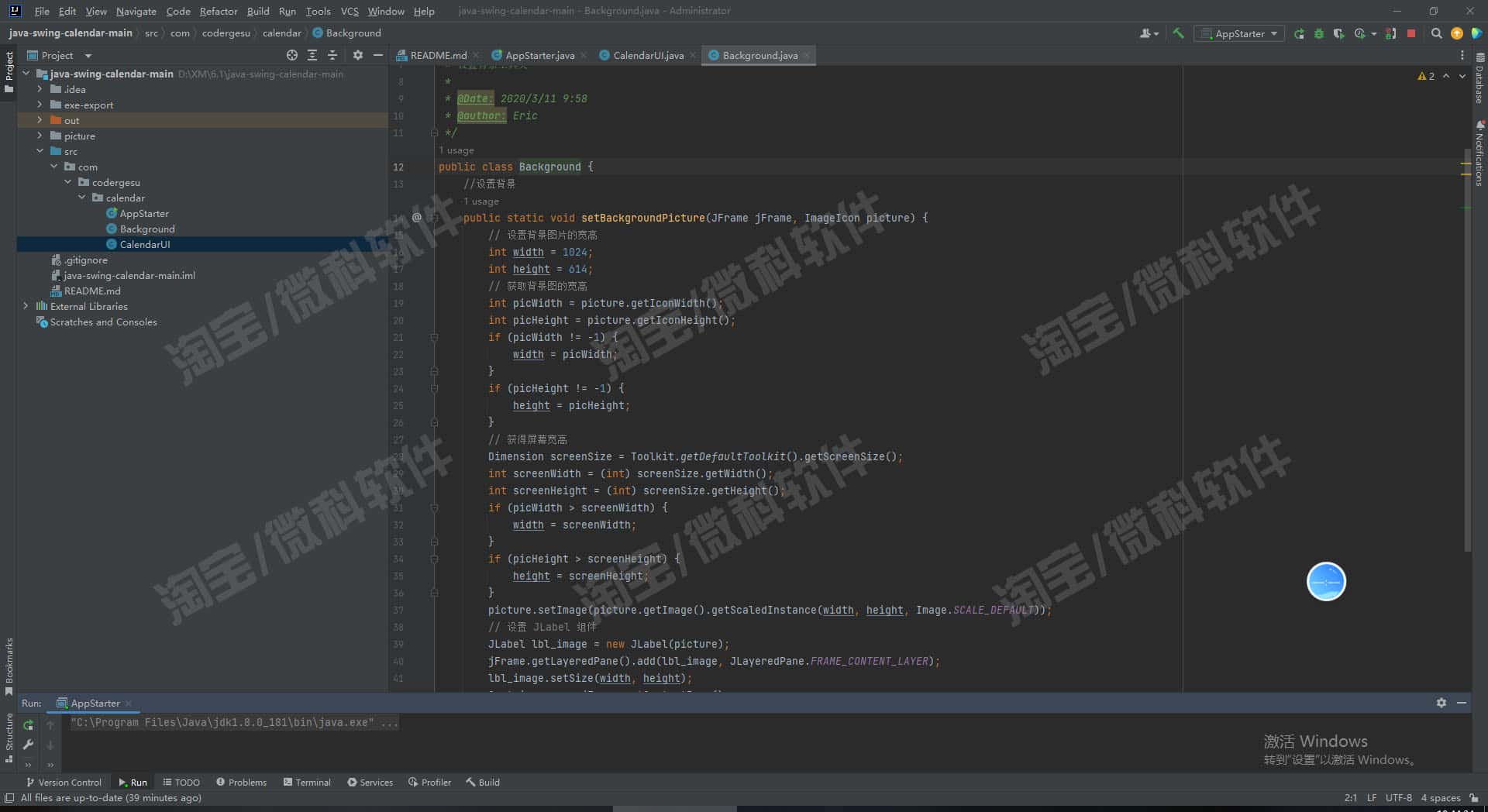Open the AppStarter run configuration dropdown

(x=1240, y=33)
